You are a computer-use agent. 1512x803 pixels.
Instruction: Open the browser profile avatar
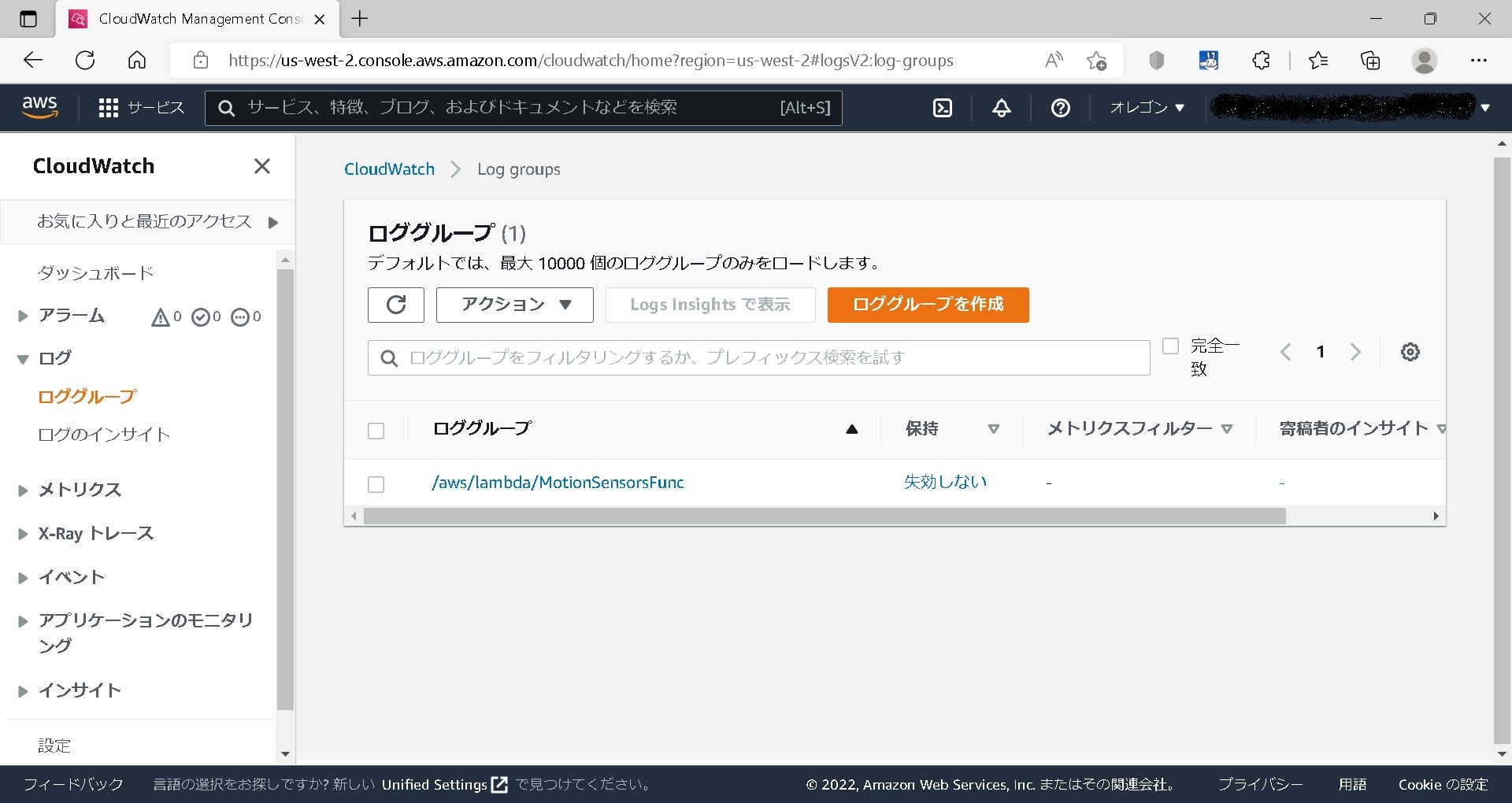[1424, 60]
